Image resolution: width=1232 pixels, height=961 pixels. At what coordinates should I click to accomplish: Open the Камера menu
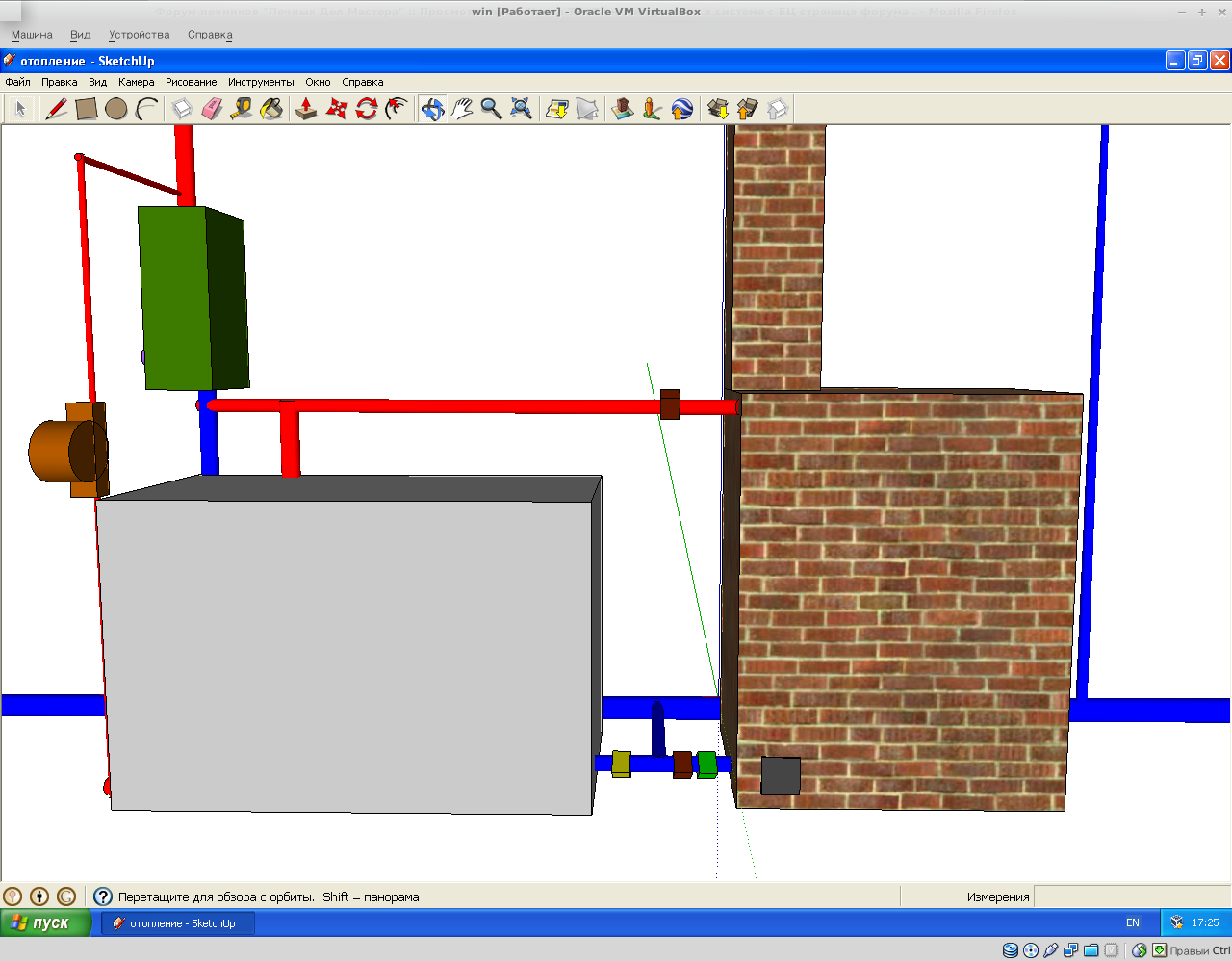click(x=136, y=82)
